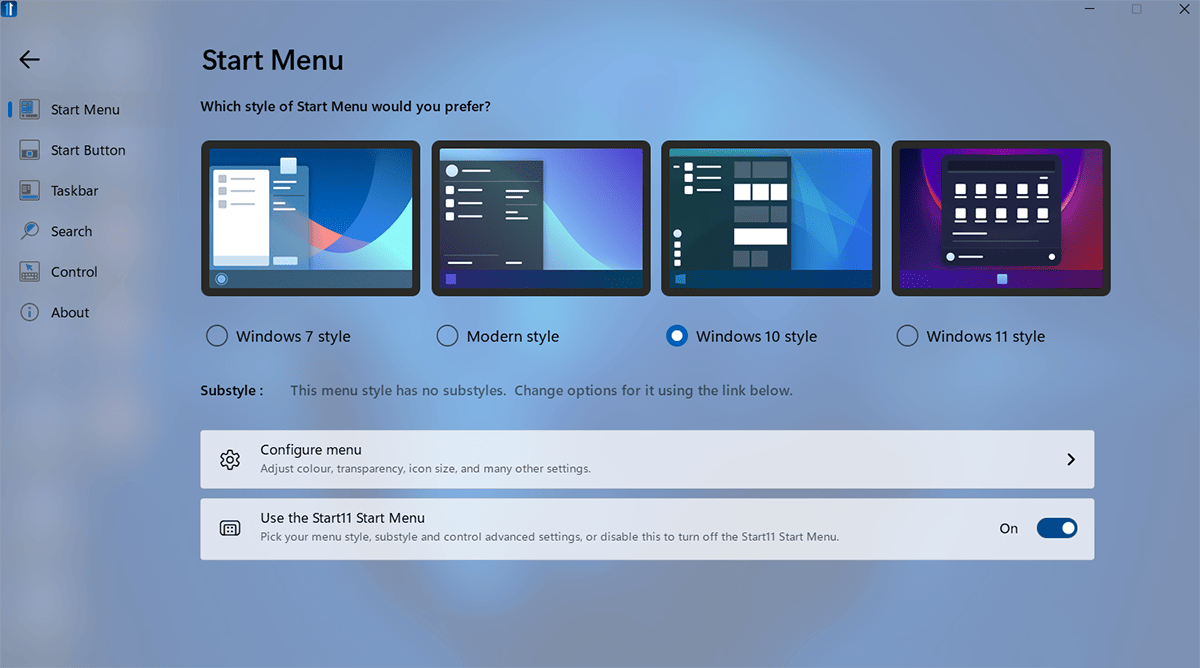Click the Windows 11 style preview thumbnail

[x=1001, y=218]
